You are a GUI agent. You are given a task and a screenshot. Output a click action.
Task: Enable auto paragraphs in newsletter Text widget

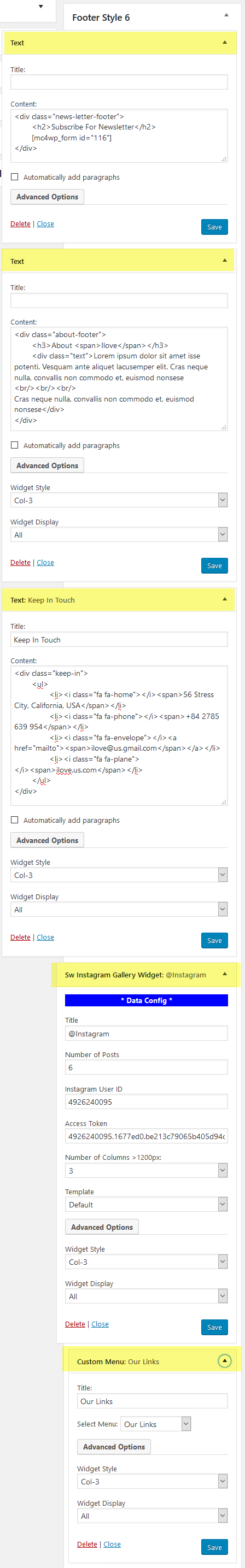point(15,177)
